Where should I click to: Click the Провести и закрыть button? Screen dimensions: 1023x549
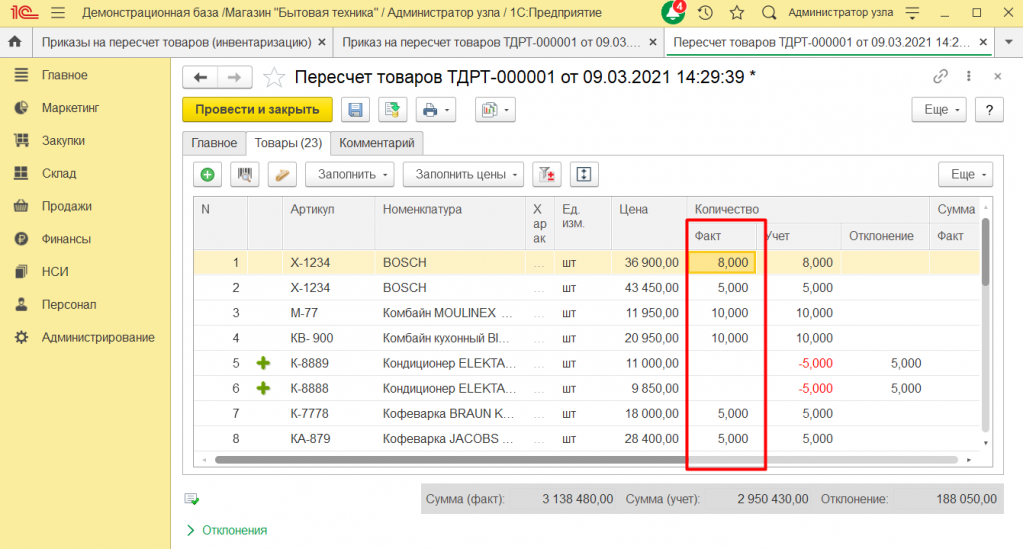pos(257,110)
